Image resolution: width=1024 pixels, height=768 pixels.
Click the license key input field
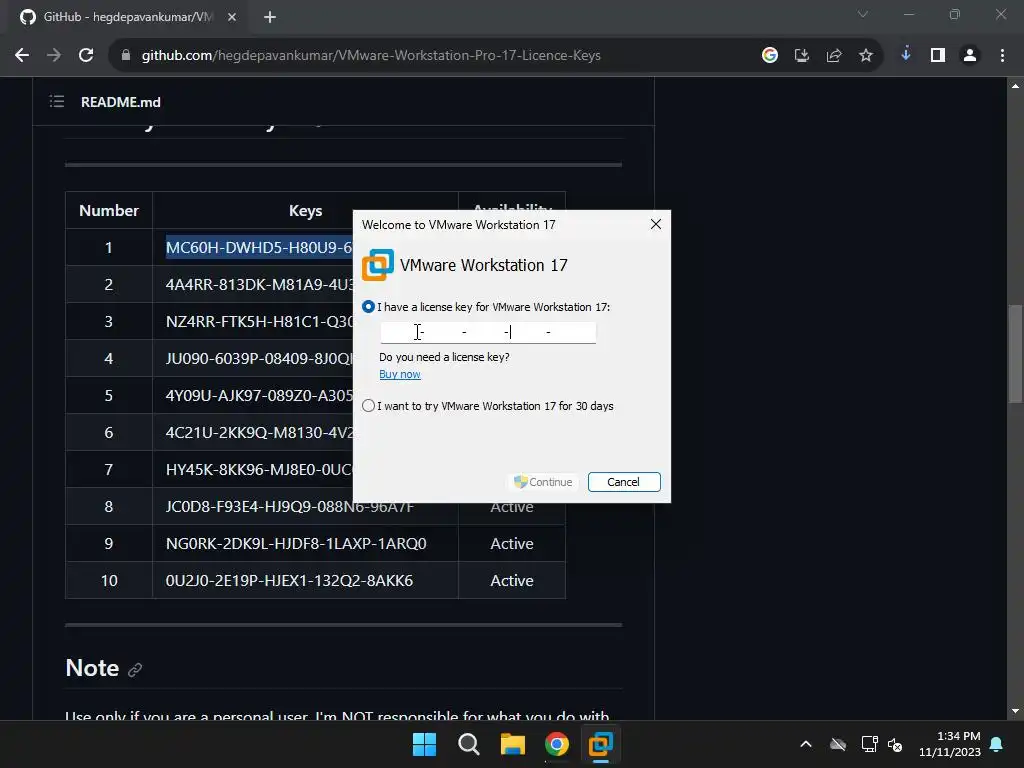488,332
